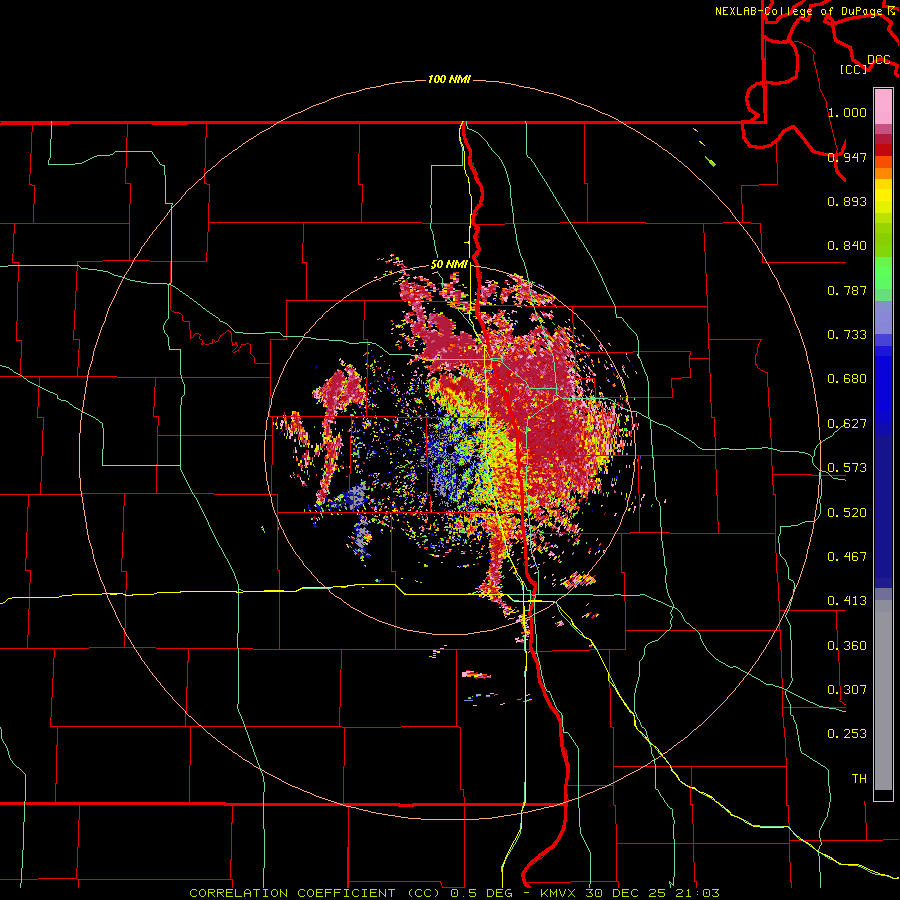Click the [CC] legend label
The image size is (900, 900).
(x=854, y=69)
